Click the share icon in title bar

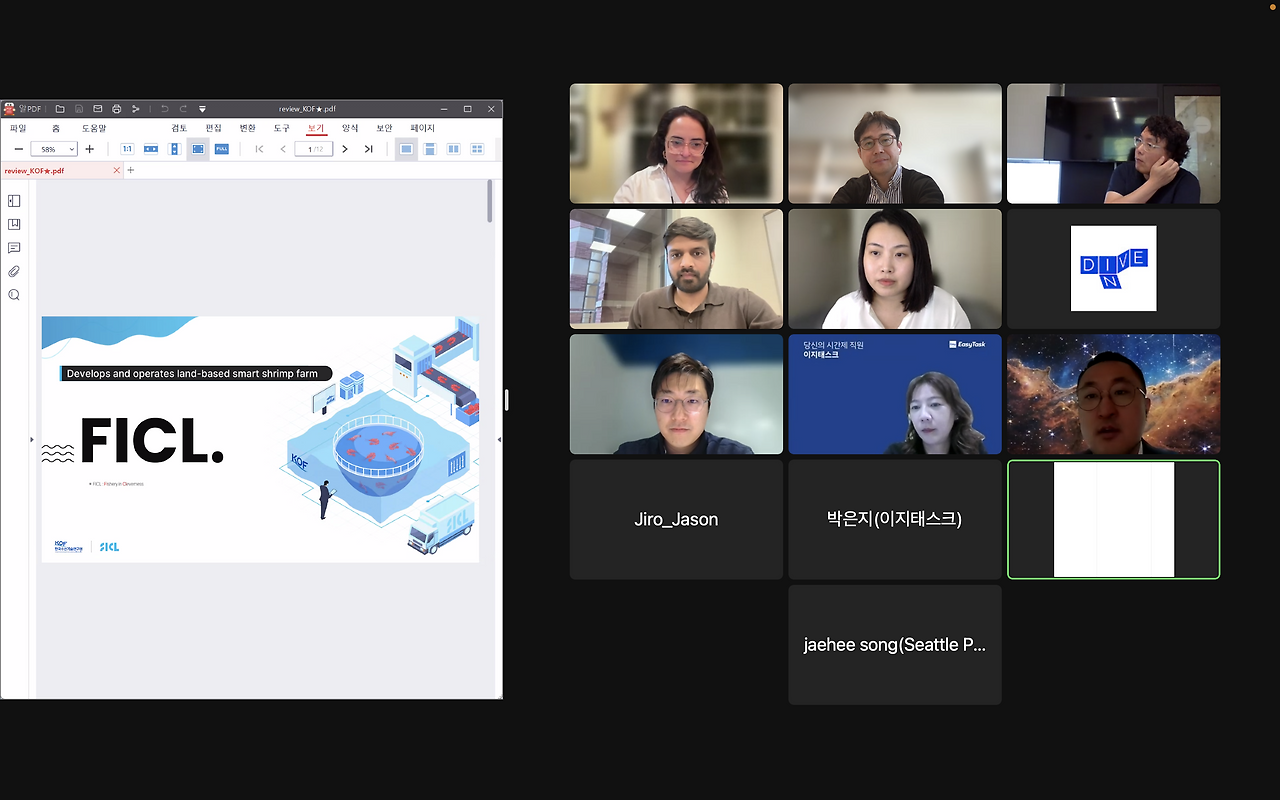click(136, 109)
